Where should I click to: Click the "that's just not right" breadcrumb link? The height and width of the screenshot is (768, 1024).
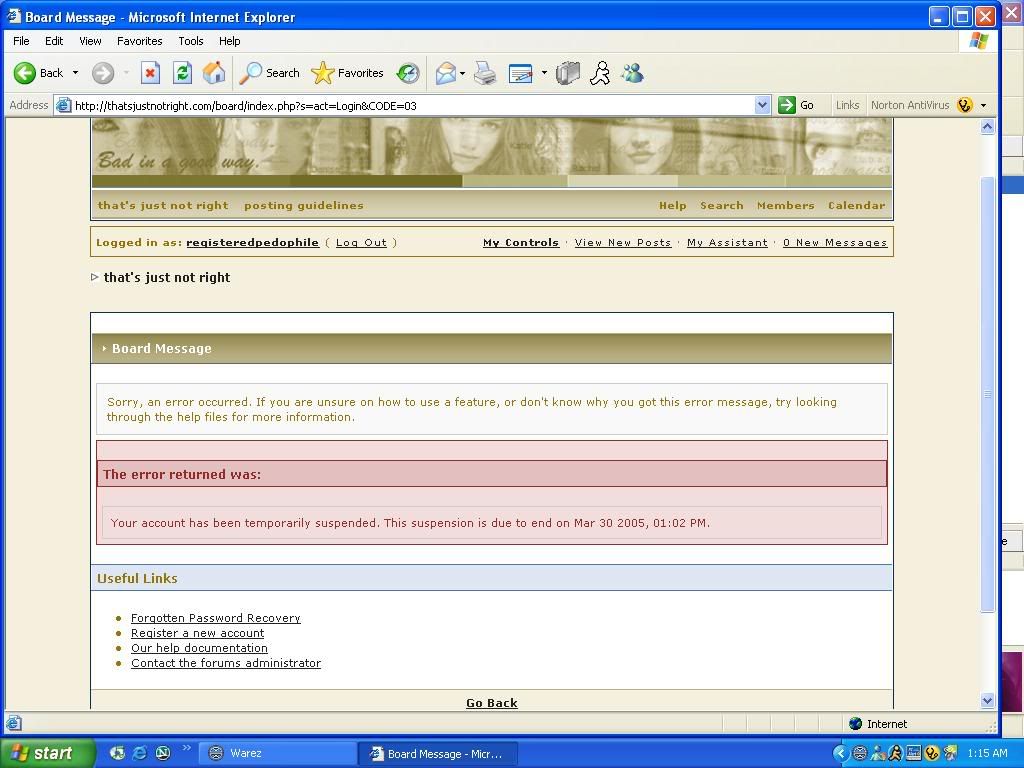click(167, 277)
